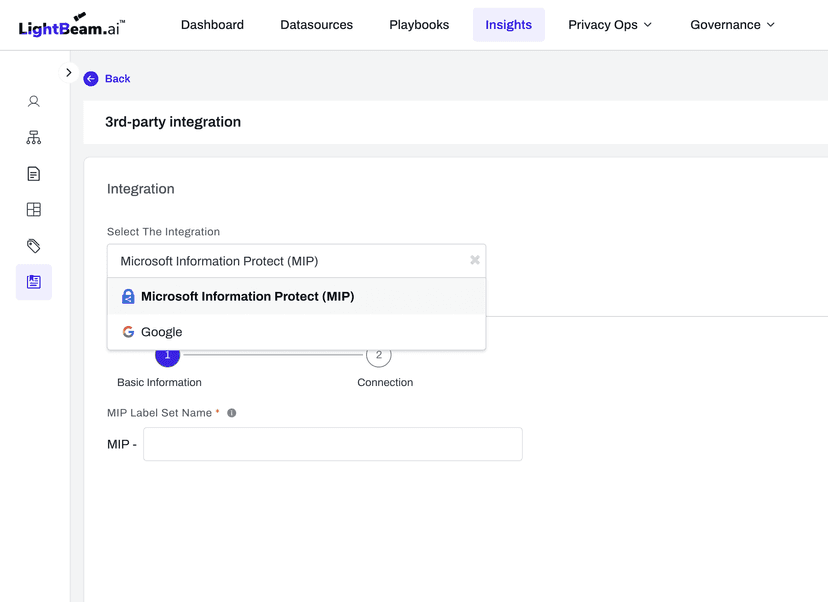828x602 pixels.
Task: Open the document sidebar icon
Action: (x=34, y=174)
